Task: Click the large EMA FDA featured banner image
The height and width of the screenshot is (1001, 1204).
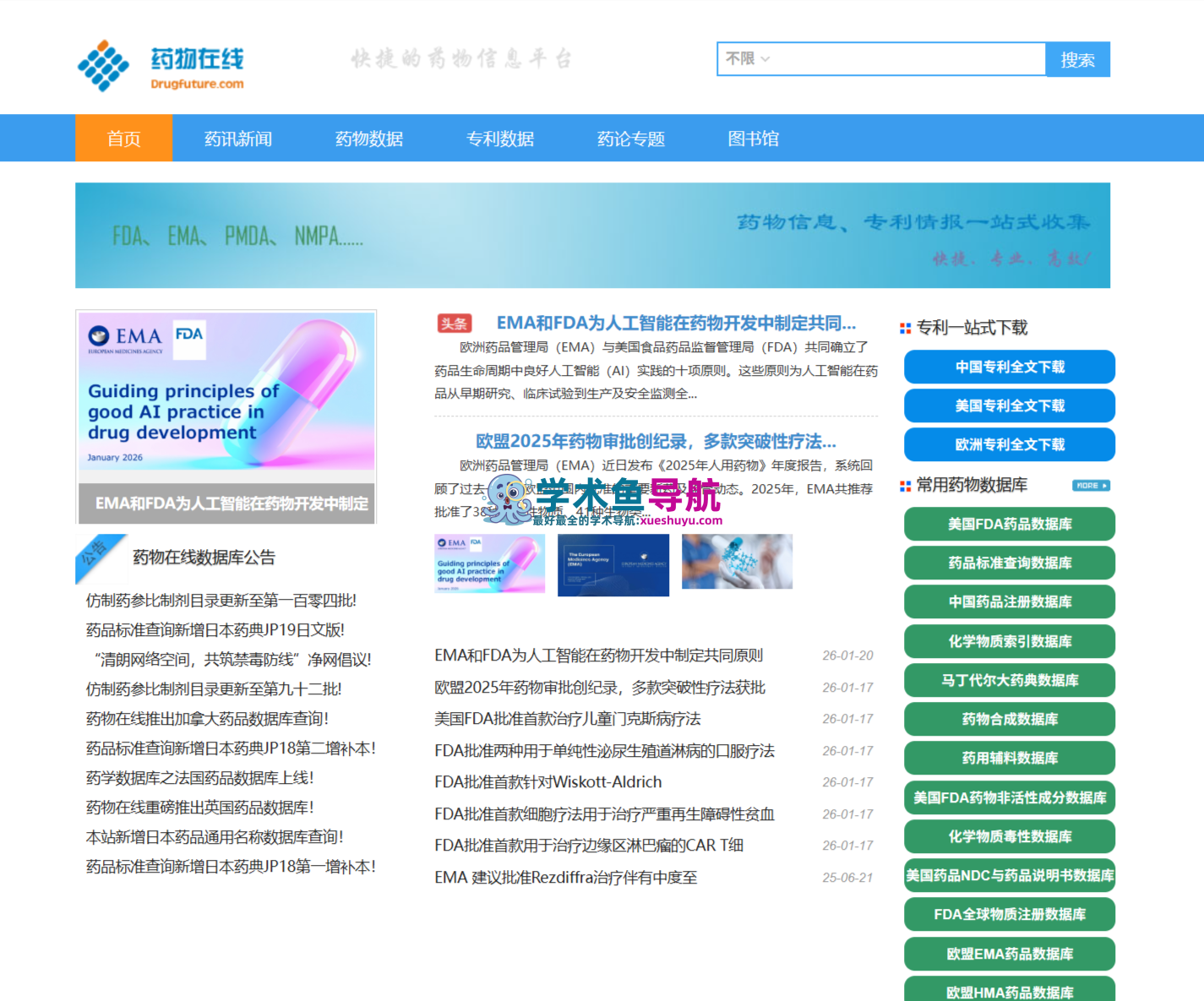Action: click(226, 416)
